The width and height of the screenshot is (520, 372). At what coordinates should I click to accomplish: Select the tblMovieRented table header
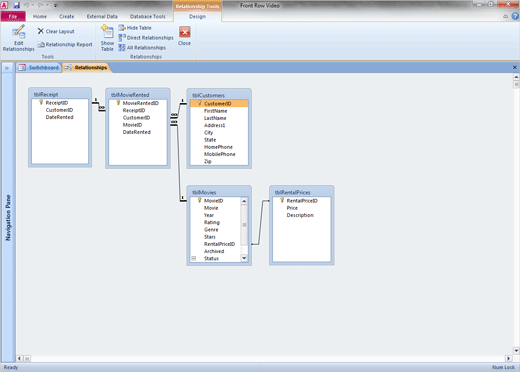click(x=138, y=95)
